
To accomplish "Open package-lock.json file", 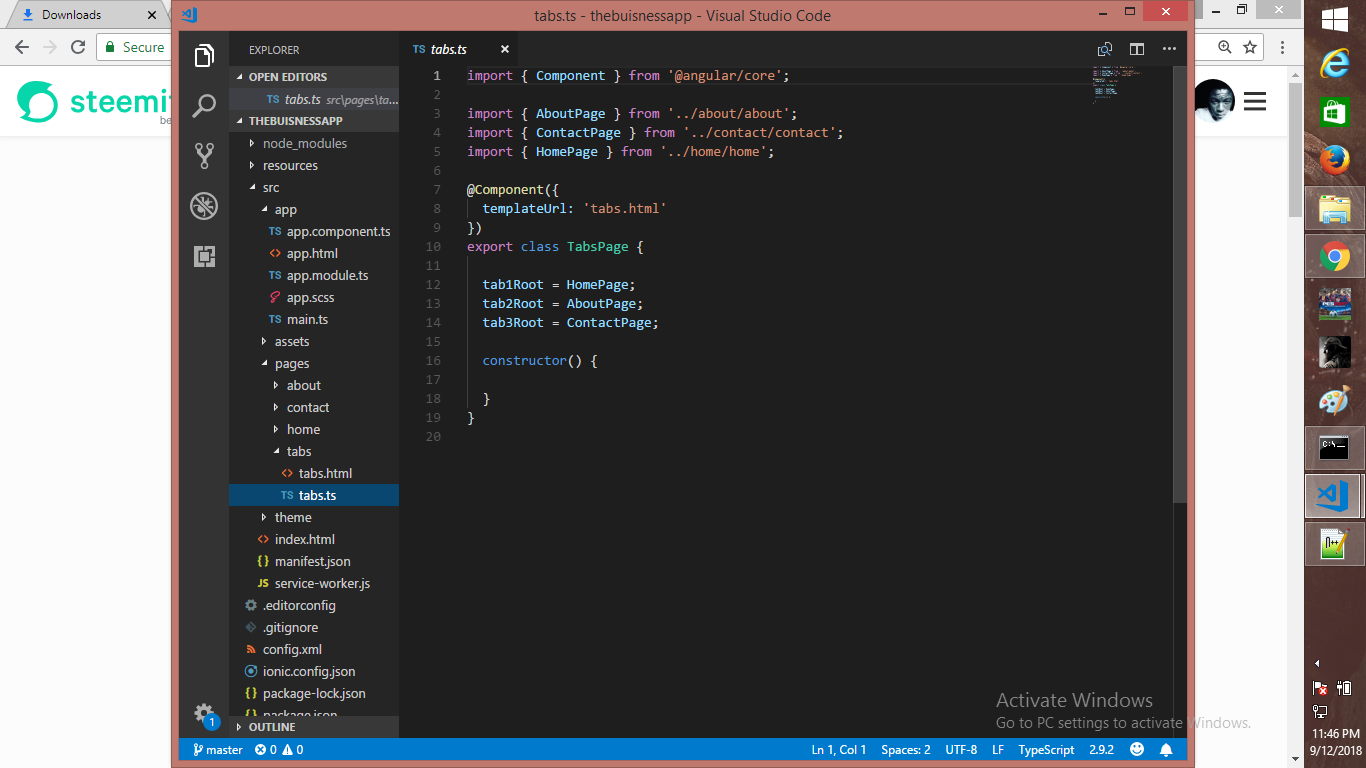I will 314,693.
